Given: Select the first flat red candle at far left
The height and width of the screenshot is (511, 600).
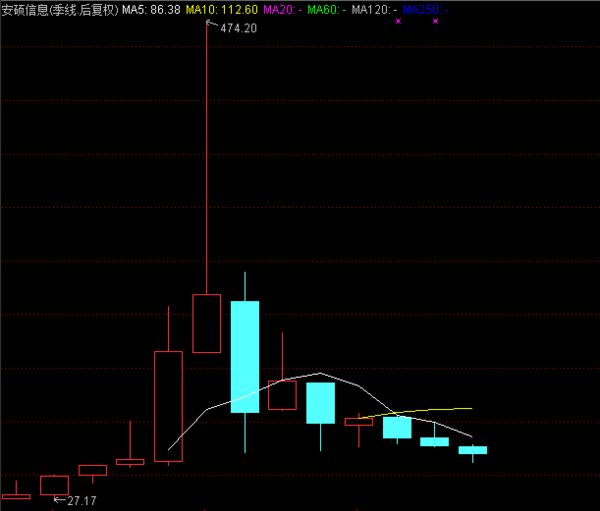Looking at the screenshot, I should [16, 496].
